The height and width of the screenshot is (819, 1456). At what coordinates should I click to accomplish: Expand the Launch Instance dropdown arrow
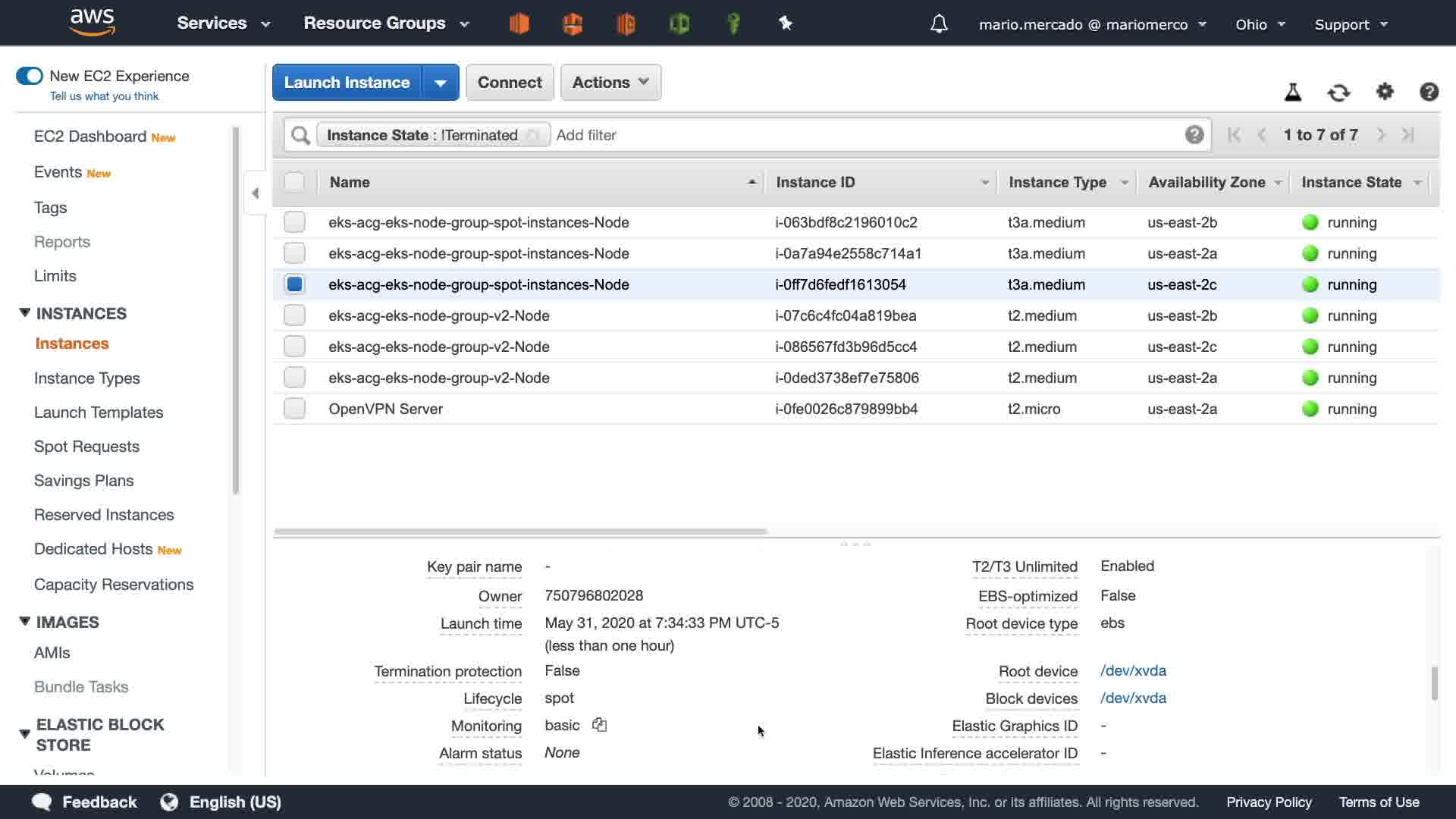click(441, 83)
